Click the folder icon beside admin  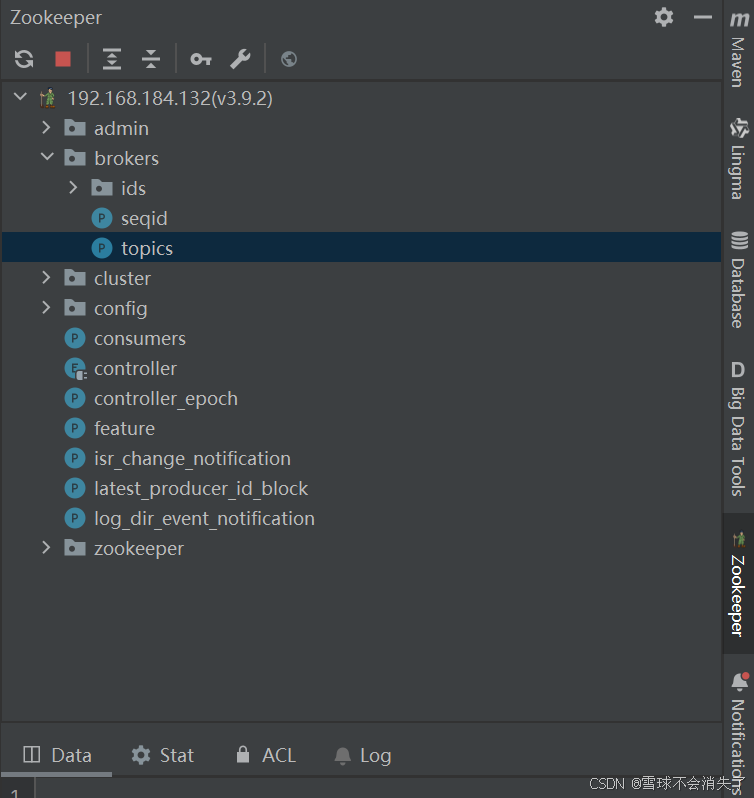[x=75, y=128]
